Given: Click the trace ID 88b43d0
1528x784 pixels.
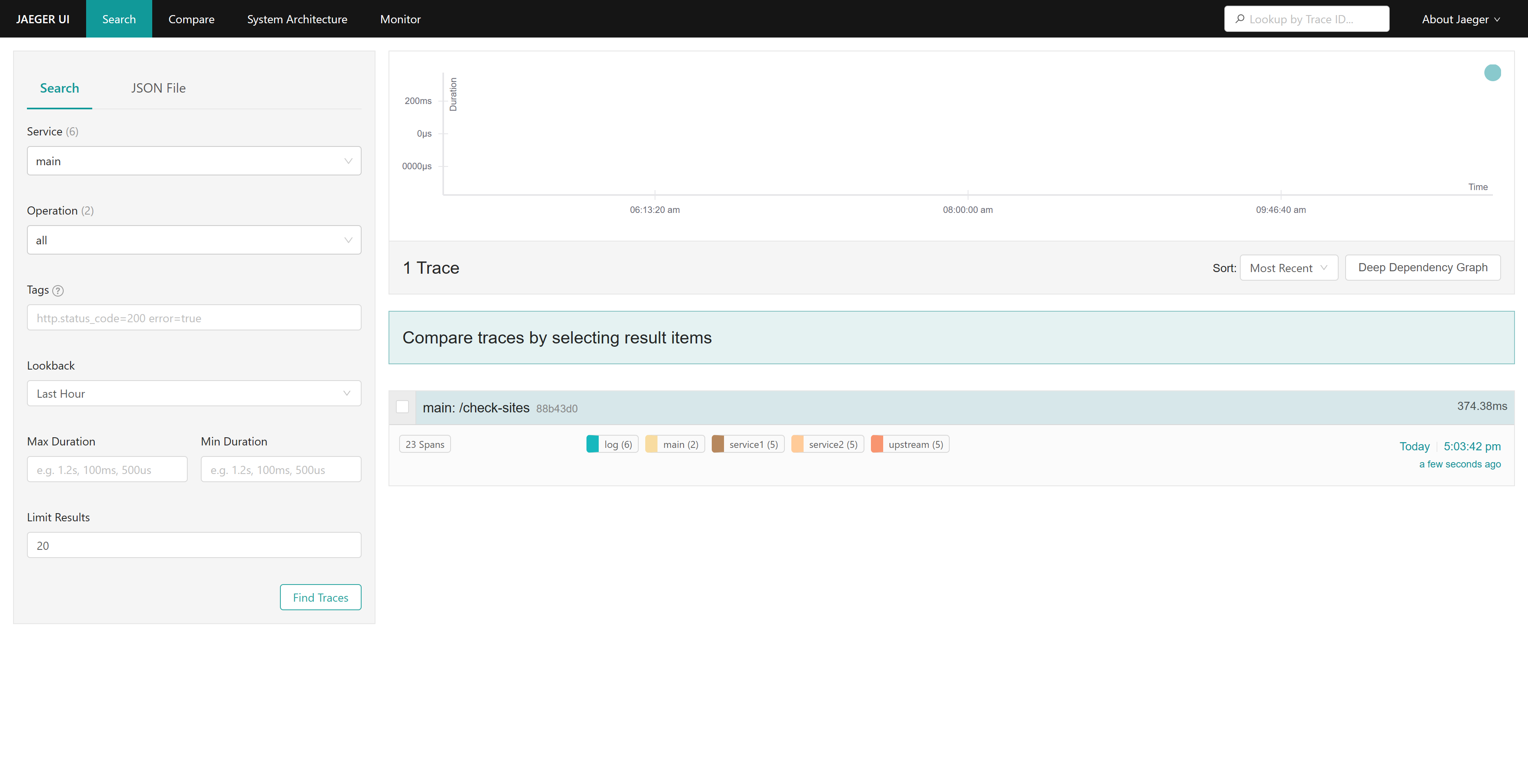Looking at the screenshot, I should pyautogui.click(x=557, y=409).
